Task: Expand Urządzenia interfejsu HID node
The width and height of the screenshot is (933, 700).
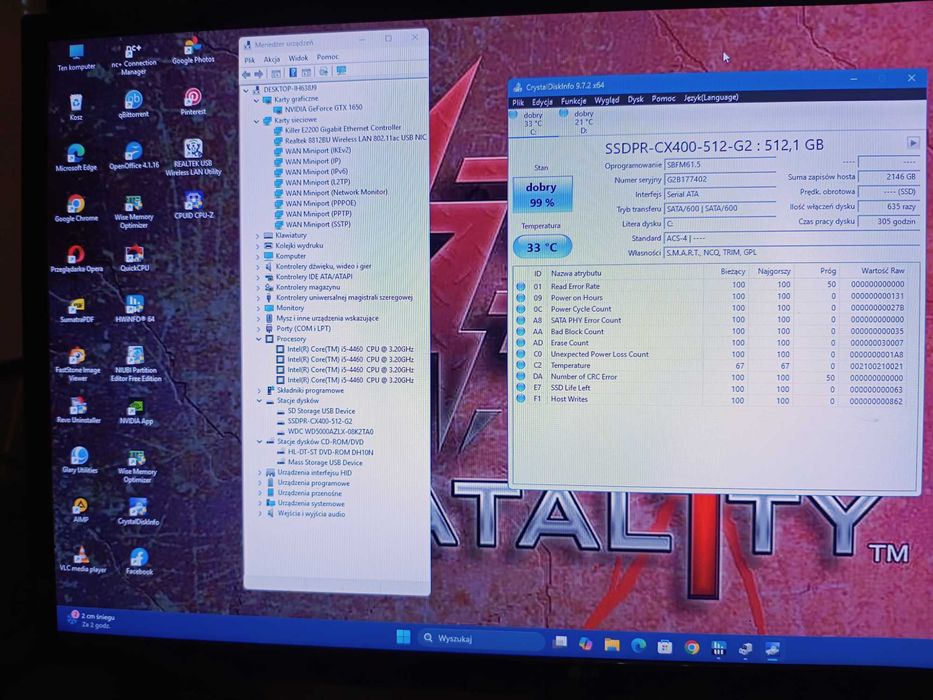Action: point(260,473)
